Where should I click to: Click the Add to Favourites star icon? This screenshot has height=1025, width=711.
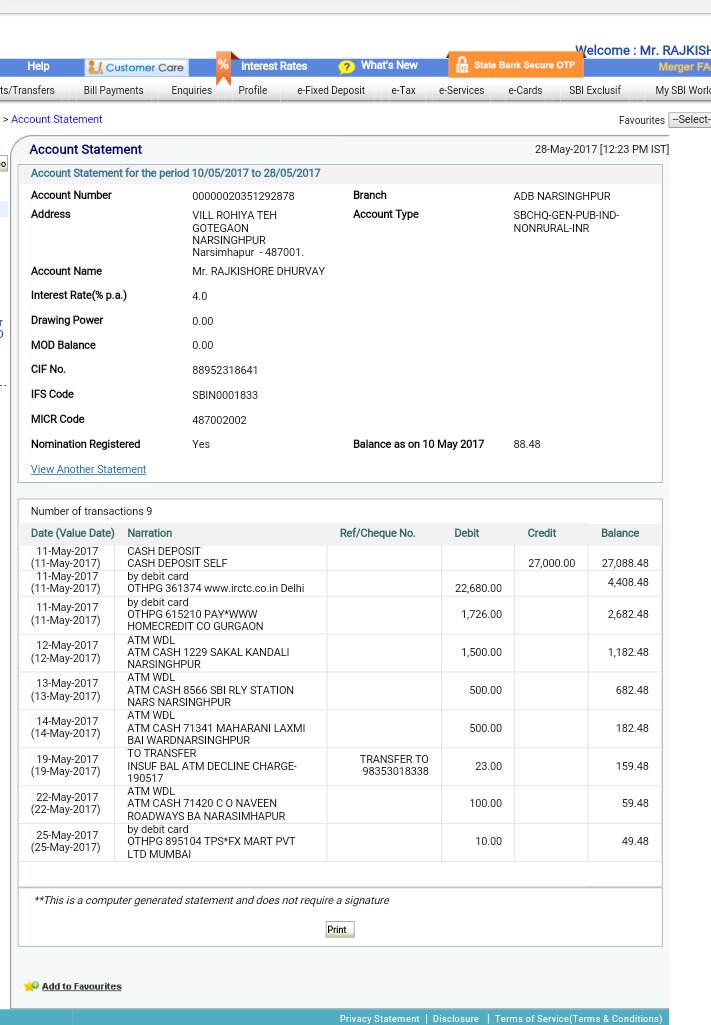(x=31, y=986)
